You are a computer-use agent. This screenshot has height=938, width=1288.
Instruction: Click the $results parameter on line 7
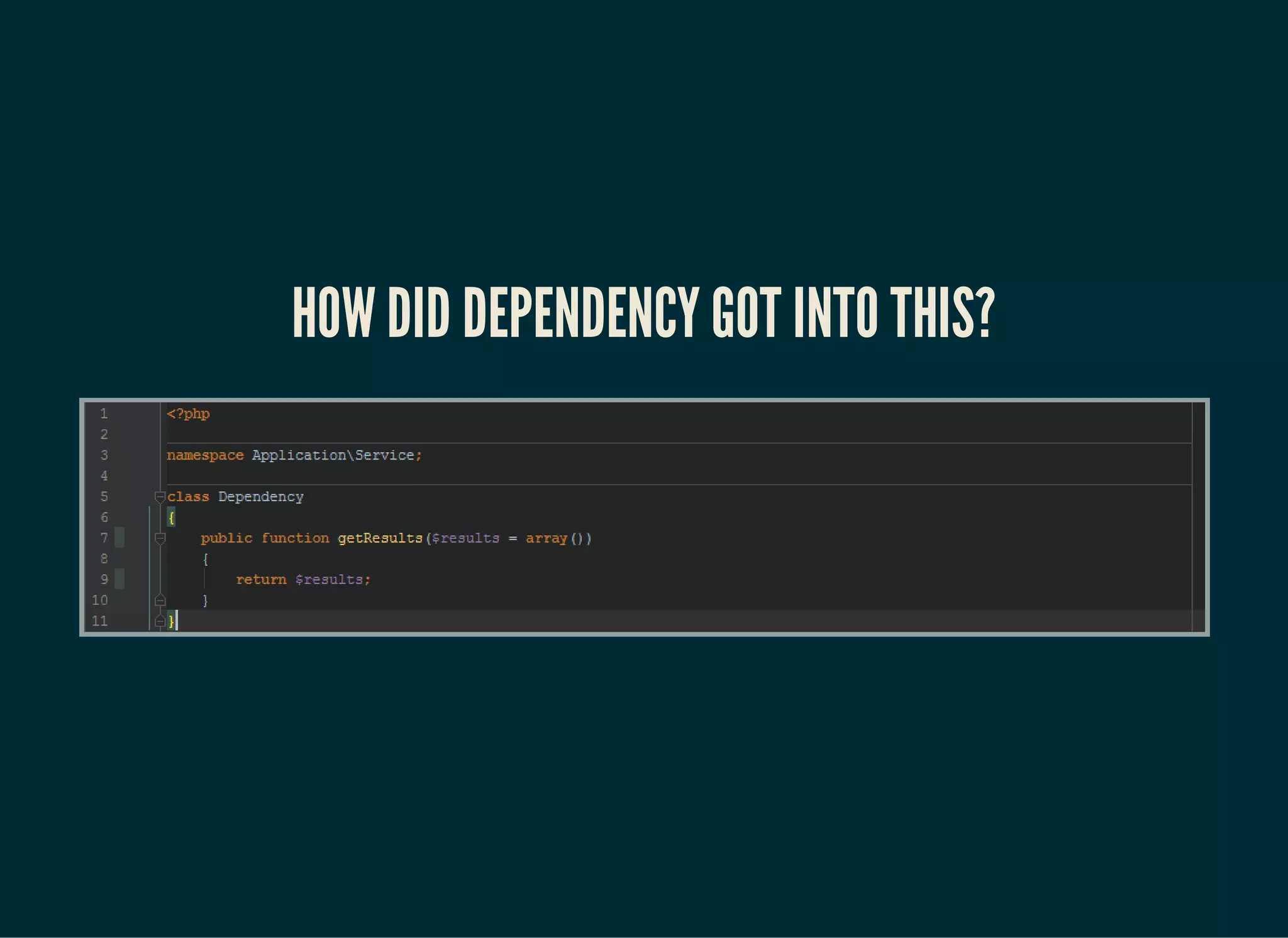(465, 539)
